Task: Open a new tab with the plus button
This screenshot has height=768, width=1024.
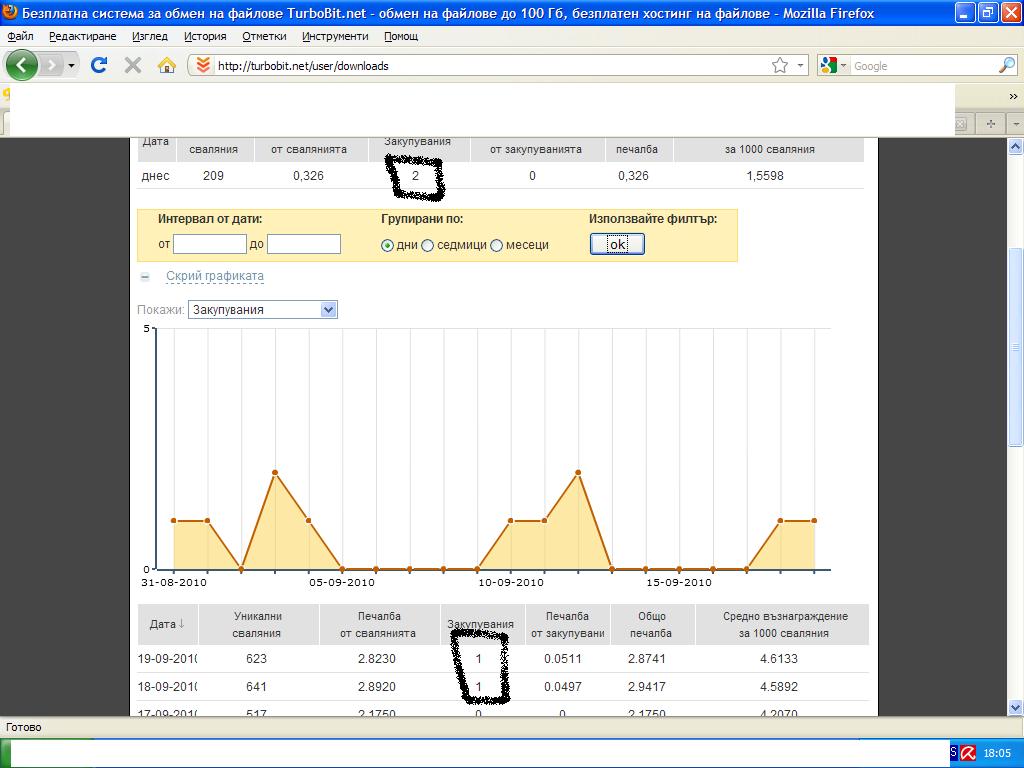Action: click(x=991, y=123)
